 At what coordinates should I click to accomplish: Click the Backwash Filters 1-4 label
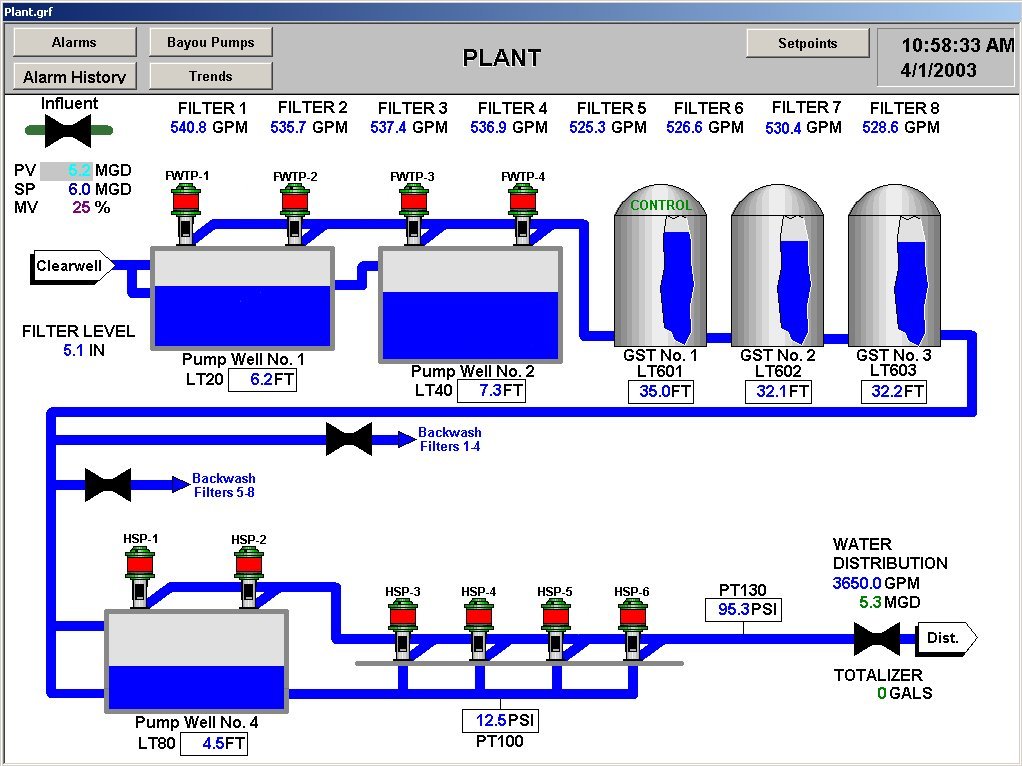450,439
